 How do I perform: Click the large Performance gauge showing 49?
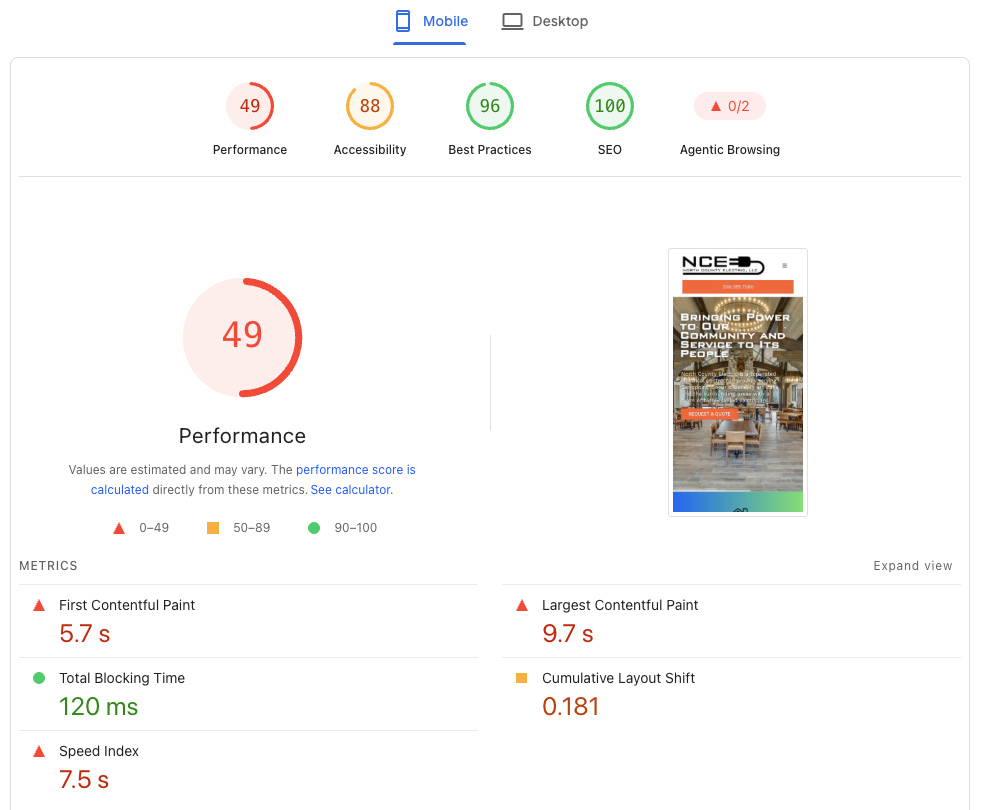242,337
